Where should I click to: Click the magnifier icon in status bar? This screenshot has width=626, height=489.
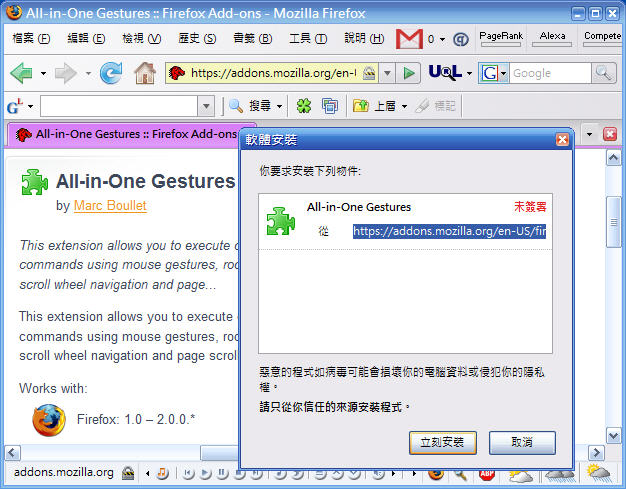pos(460,474)
